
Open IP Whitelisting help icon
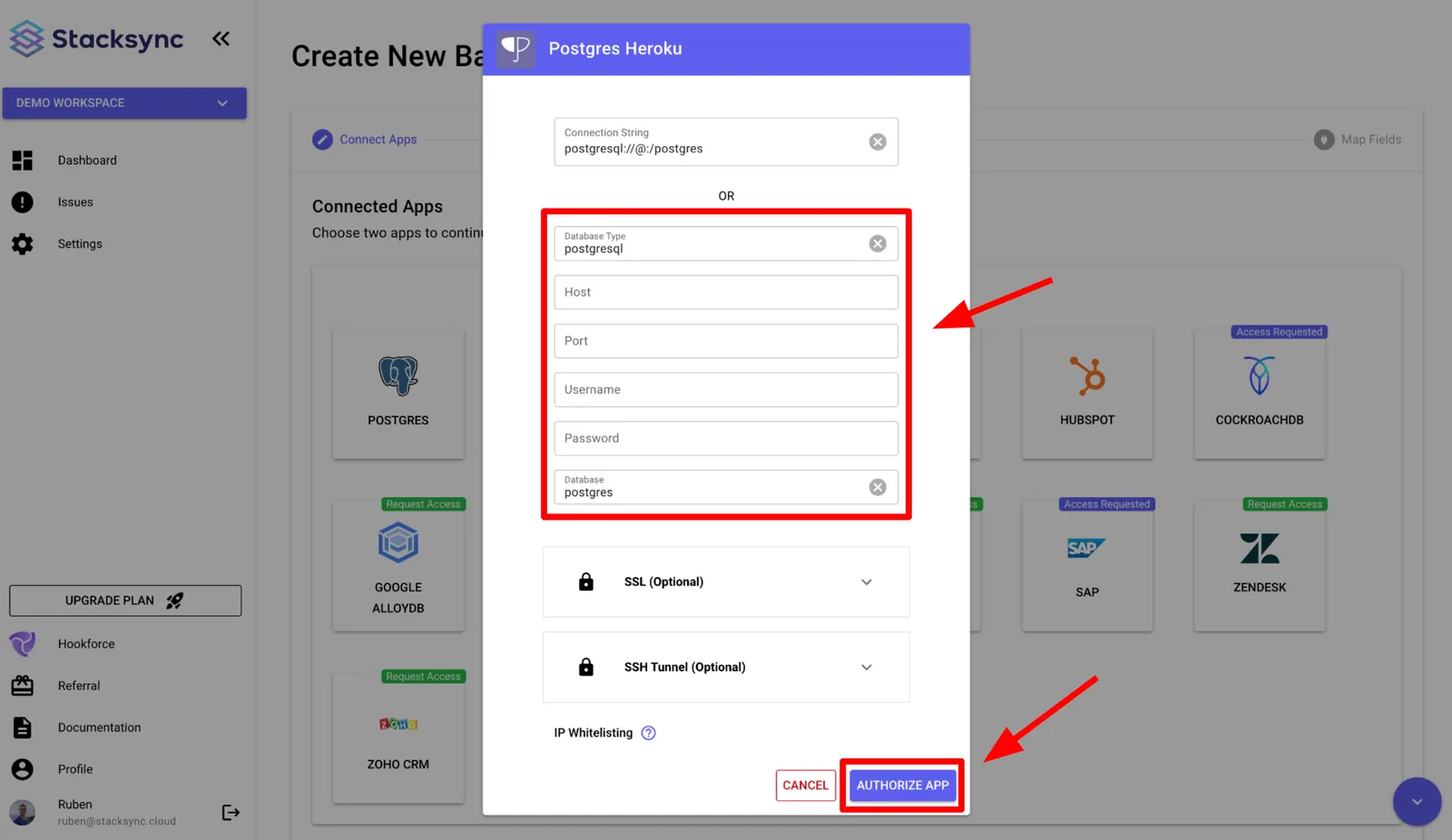click(x=648, y=733)
